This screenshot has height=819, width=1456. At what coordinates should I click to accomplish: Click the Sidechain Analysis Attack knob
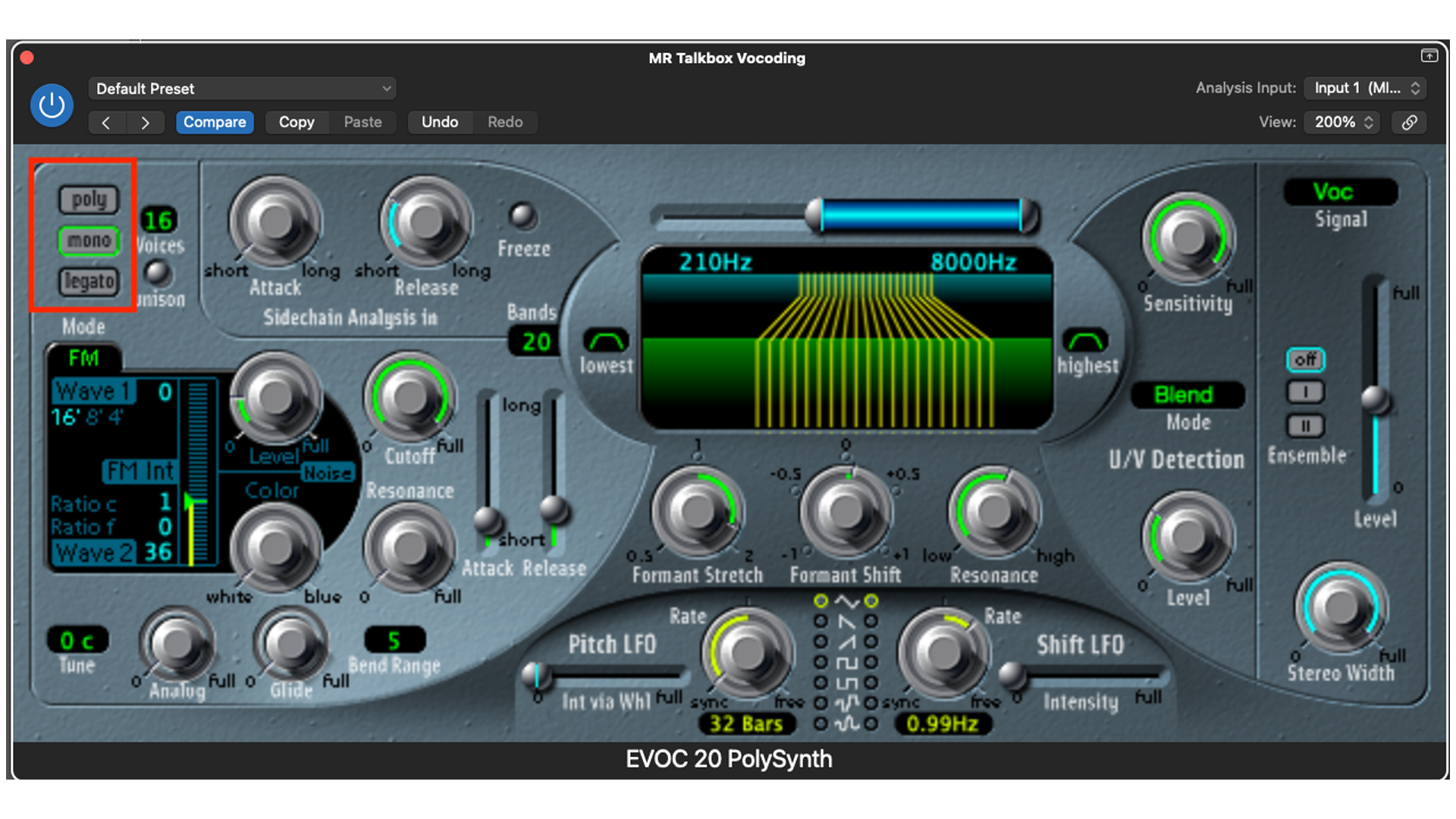275,221
